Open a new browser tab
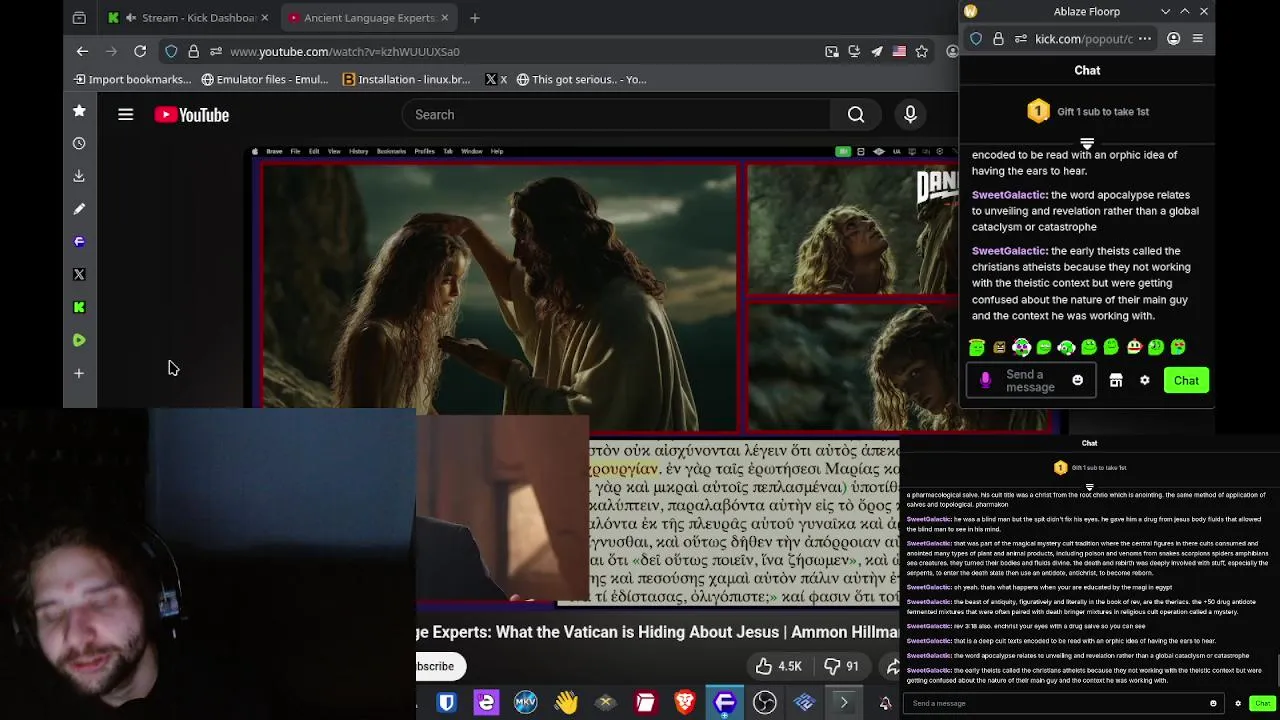The image size is (1280, 720). pos(475,18)
